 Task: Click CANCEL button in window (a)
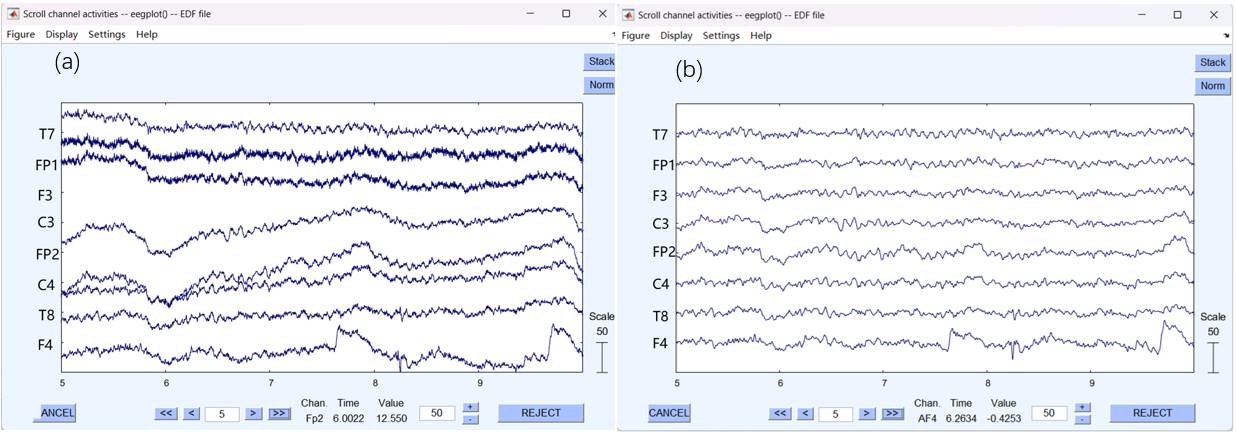click(55, 412)
